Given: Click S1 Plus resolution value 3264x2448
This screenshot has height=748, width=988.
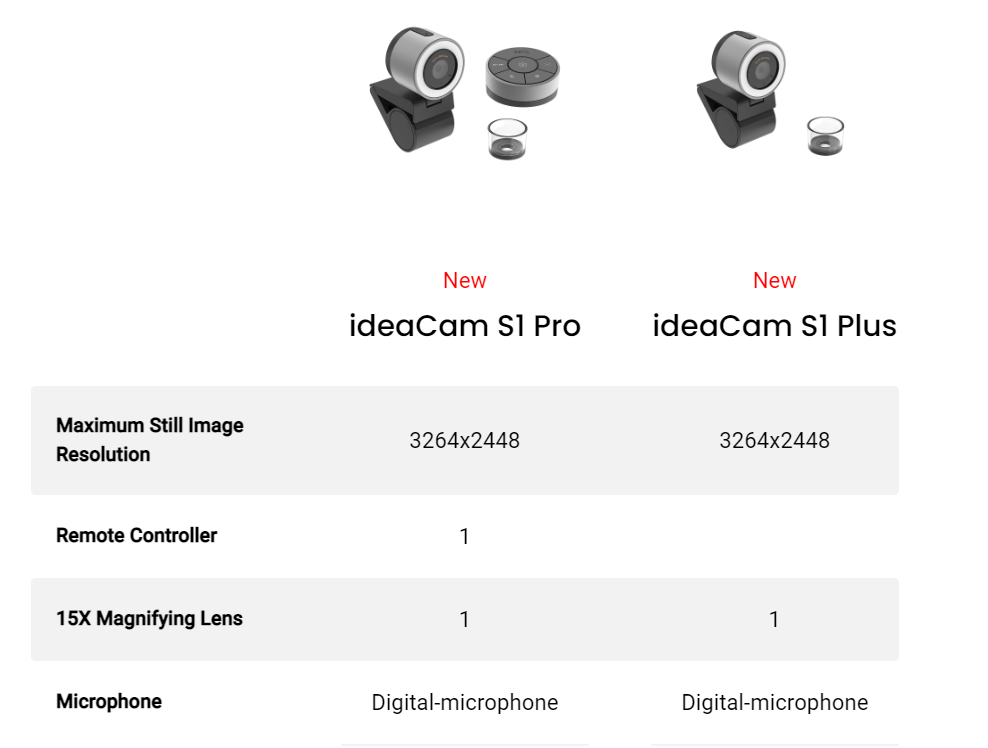Looking at the screenshot, I should 774,440.
